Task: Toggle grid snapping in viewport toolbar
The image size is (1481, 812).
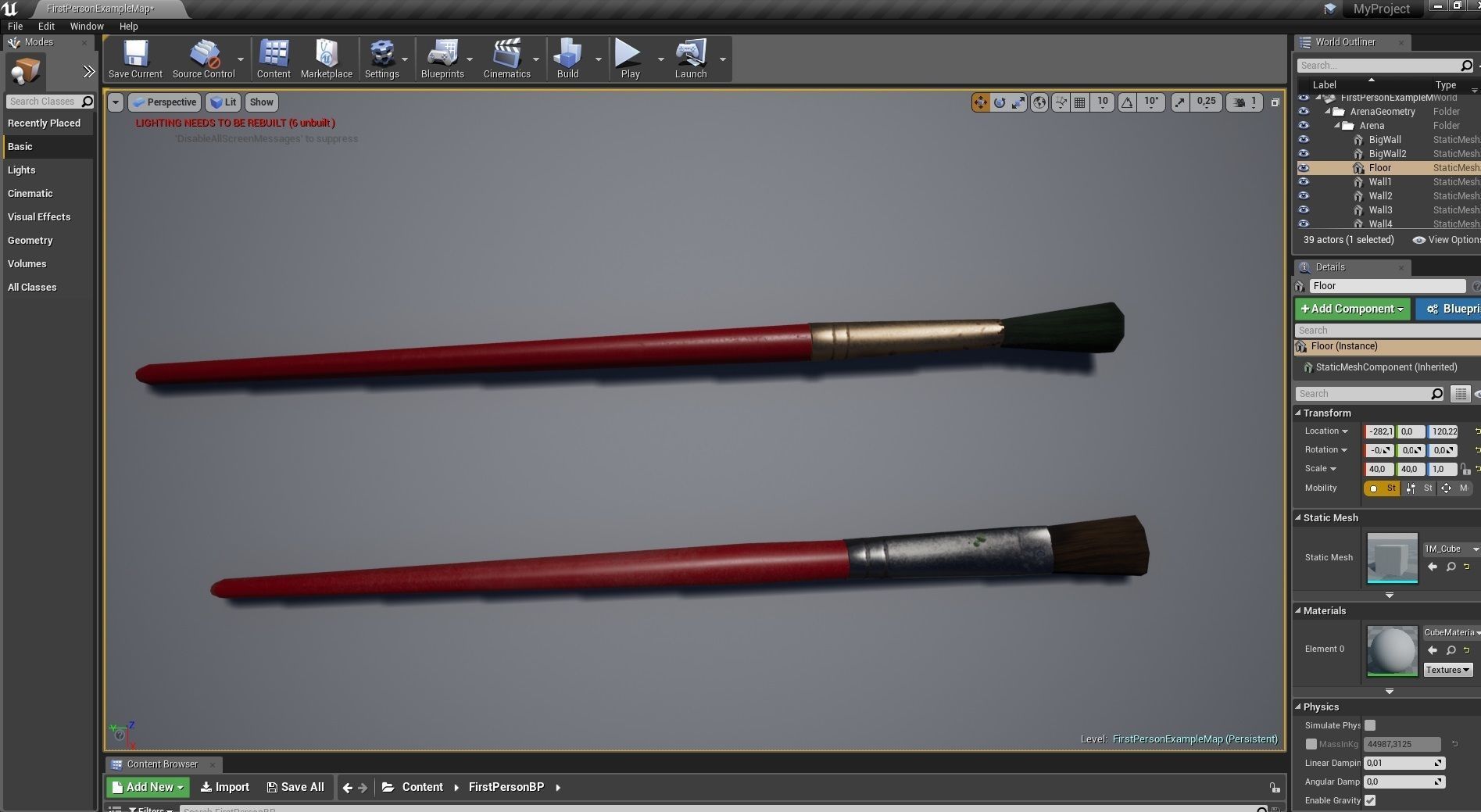Action: (1079, 102)
